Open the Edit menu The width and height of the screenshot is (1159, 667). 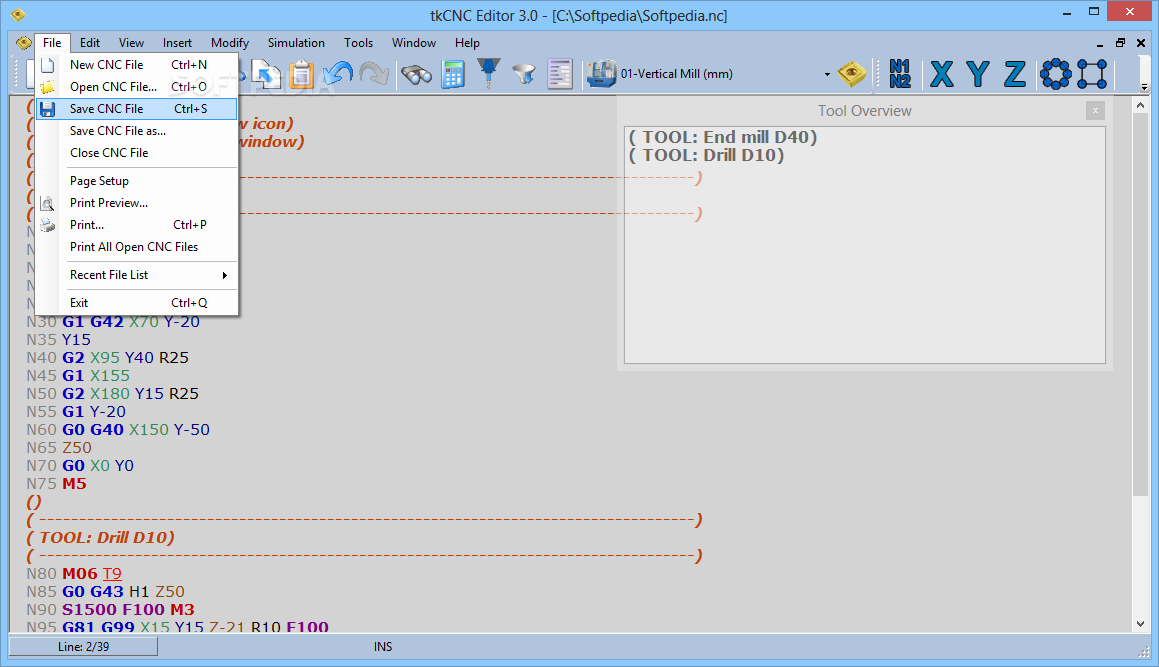[89, 43]
